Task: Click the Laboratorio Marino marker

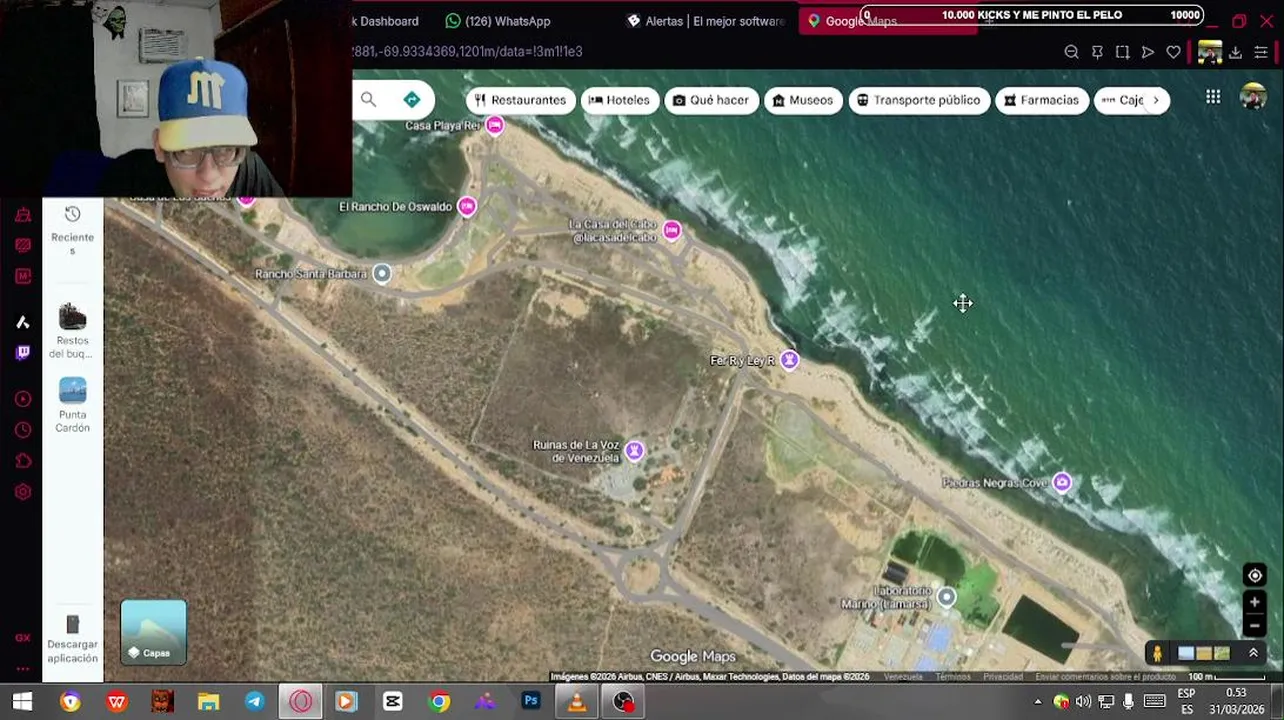Action: pos(946,598)
